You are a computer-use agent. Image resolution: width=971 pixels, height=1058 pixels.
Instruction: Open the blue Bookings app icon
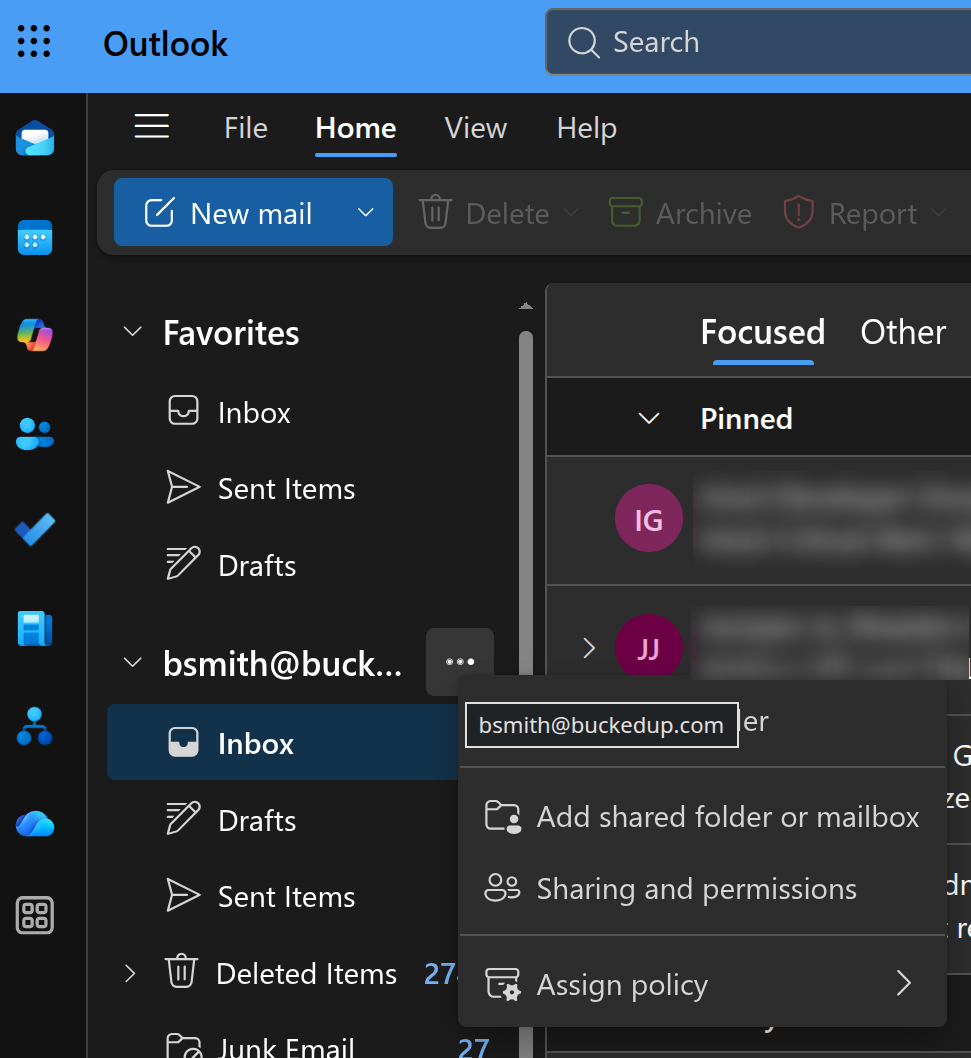[x=35, y=628]
